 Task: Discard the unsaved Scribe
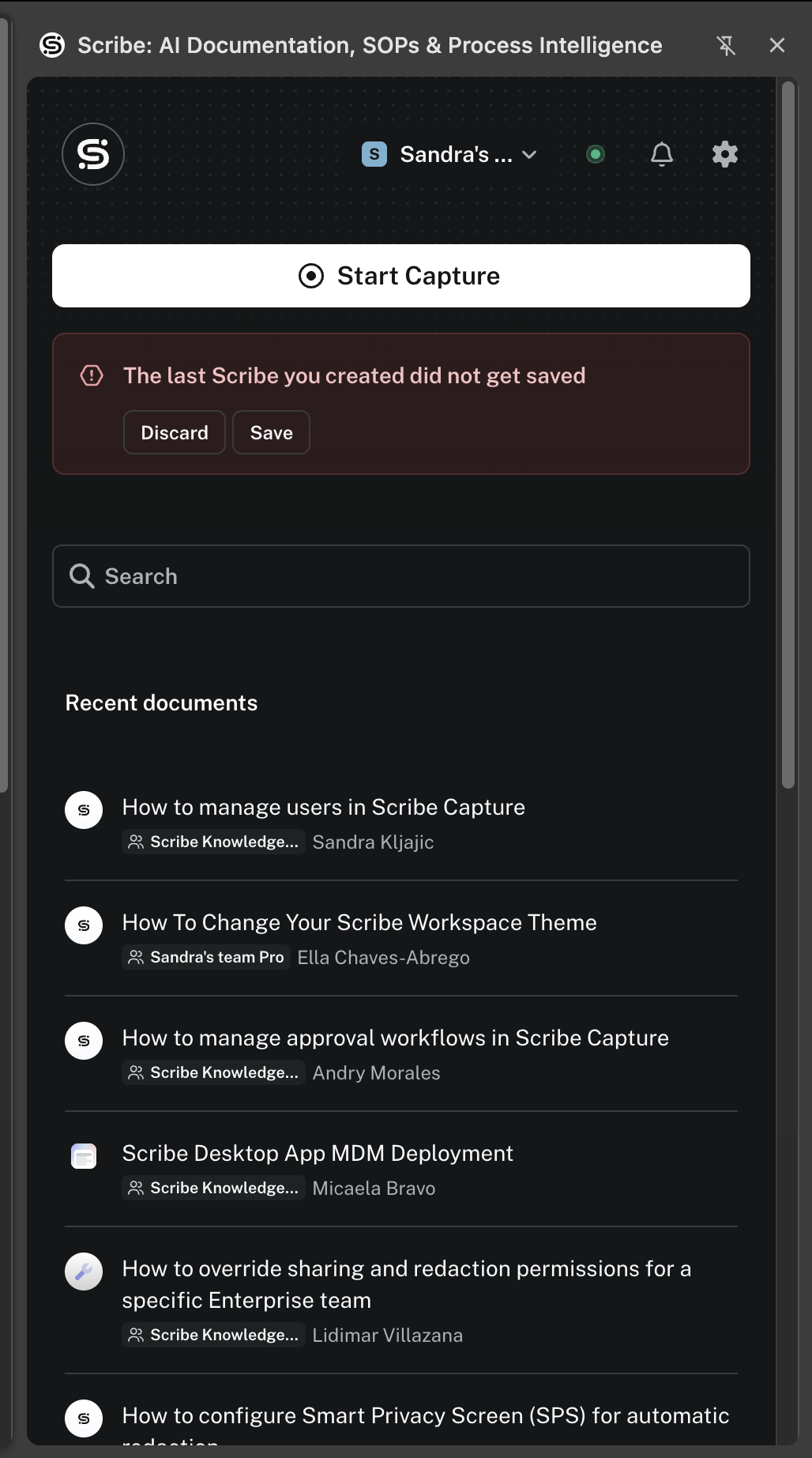[175, 432]
